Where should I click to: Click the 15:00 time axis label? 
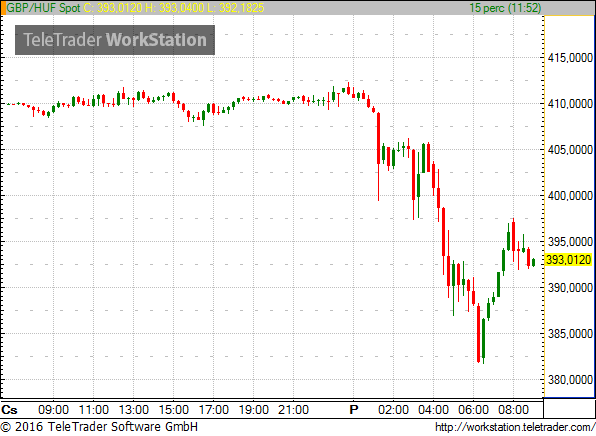pyautogui.click(x=173, y=410)
